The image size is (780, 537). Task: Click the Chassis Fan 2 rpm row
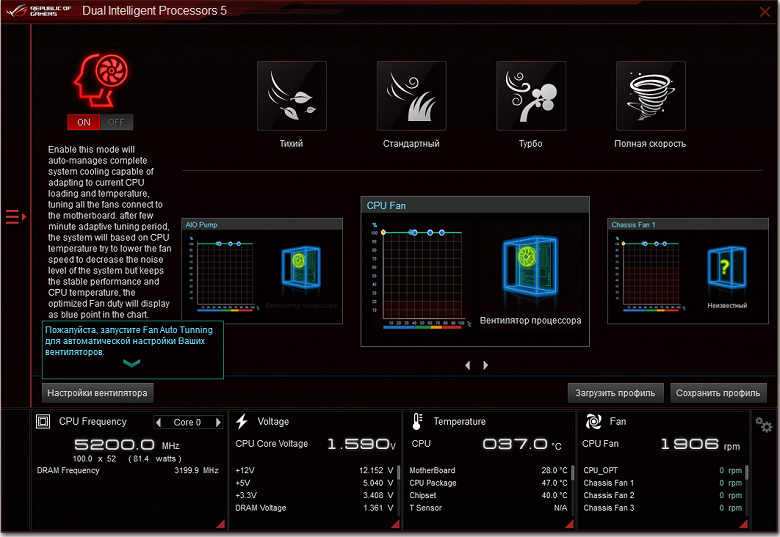tap(663, 495)
